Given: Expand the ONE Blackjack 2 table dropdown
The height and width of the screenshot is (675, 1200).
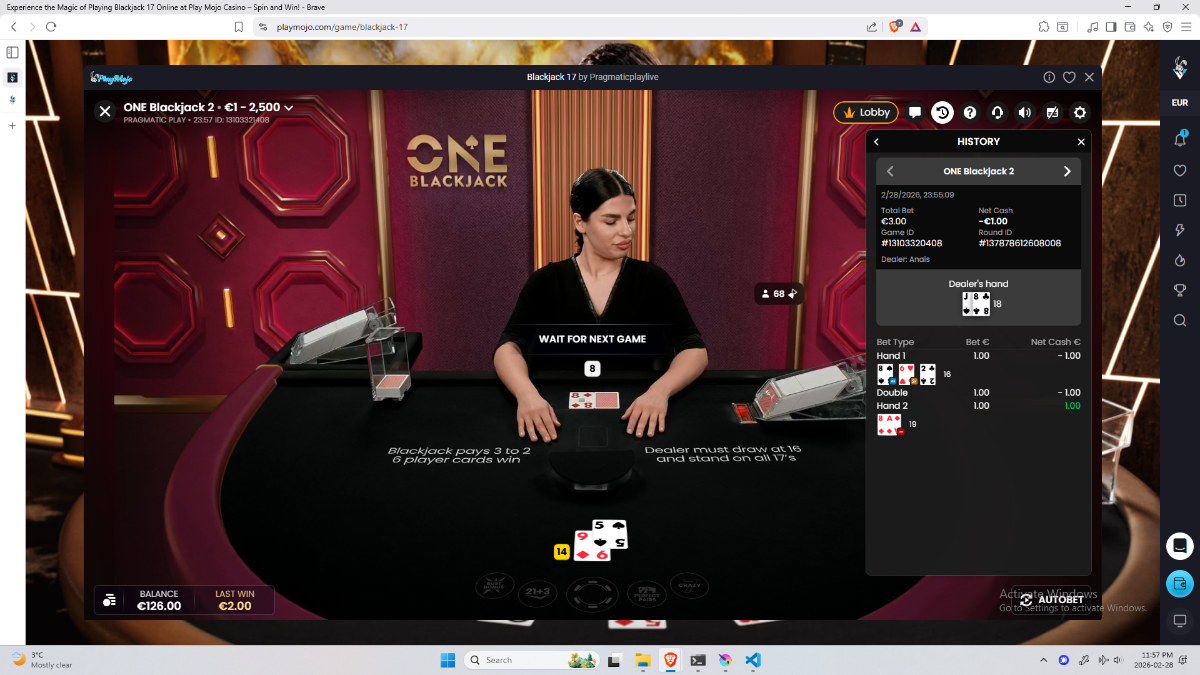Looking at the screenshot, I should click(289, 107).
